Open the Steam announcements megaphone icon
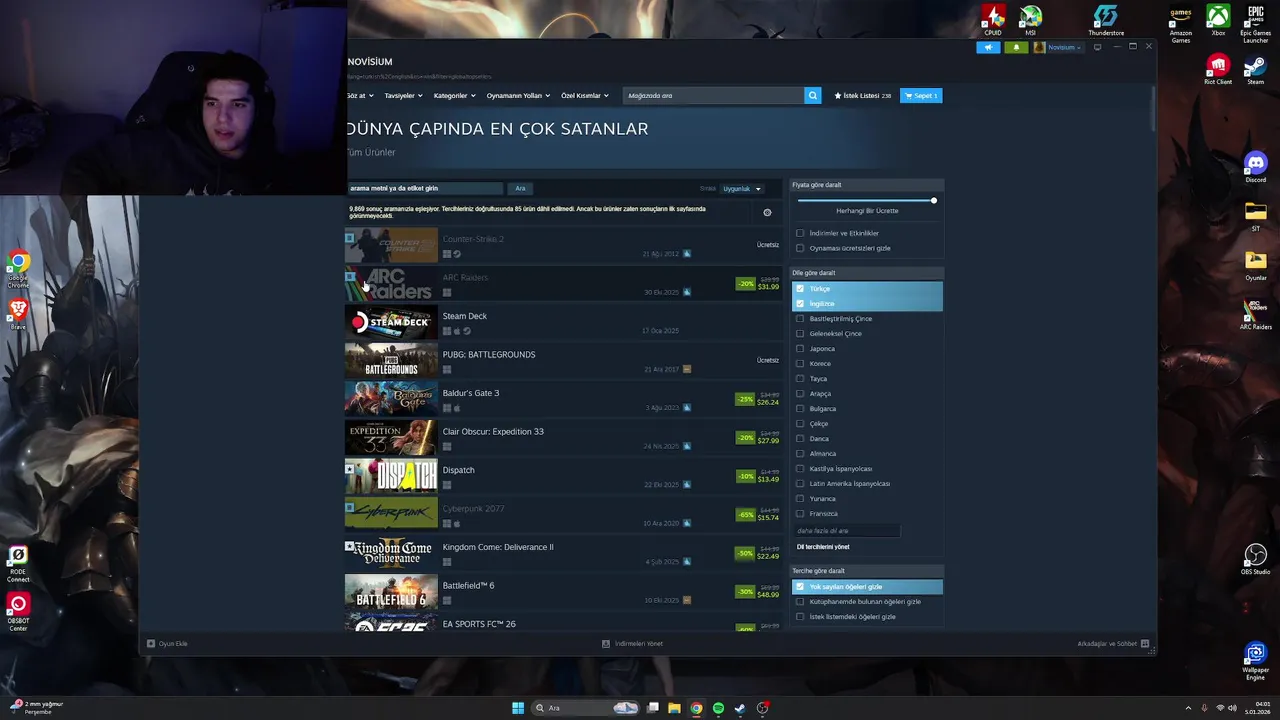Screen dimensions: 1280x720 point(988,47)
